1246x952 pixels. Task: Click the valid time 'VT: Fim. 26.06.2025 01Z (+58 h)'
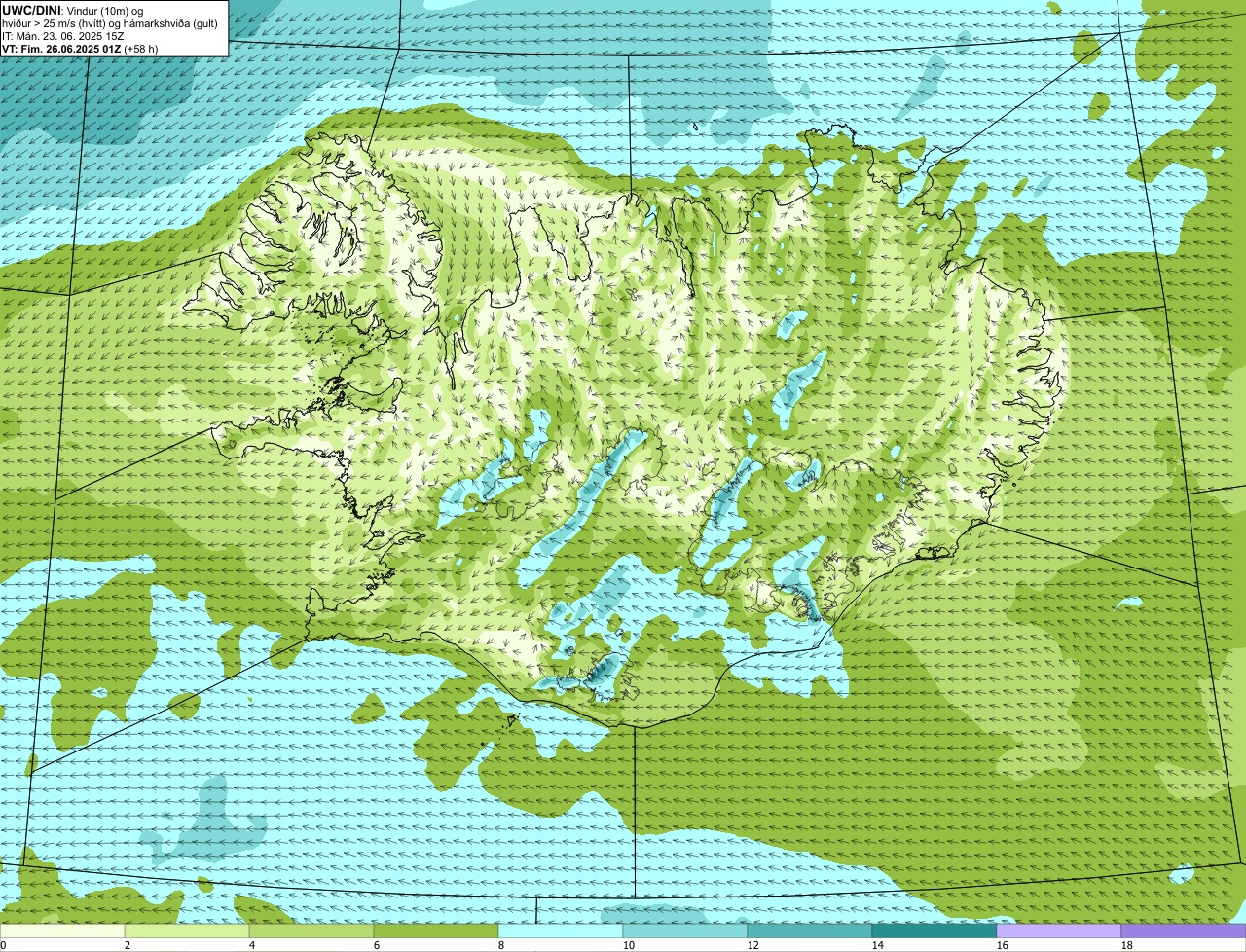[x=80, y=48]
